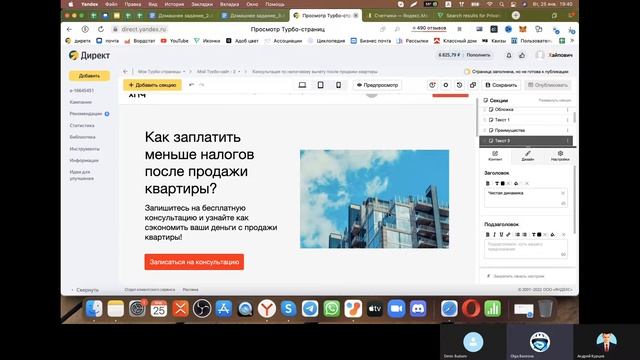This screenshot has height=360, width=640.
Task: Click the Сохранить button
Action: 501,85
